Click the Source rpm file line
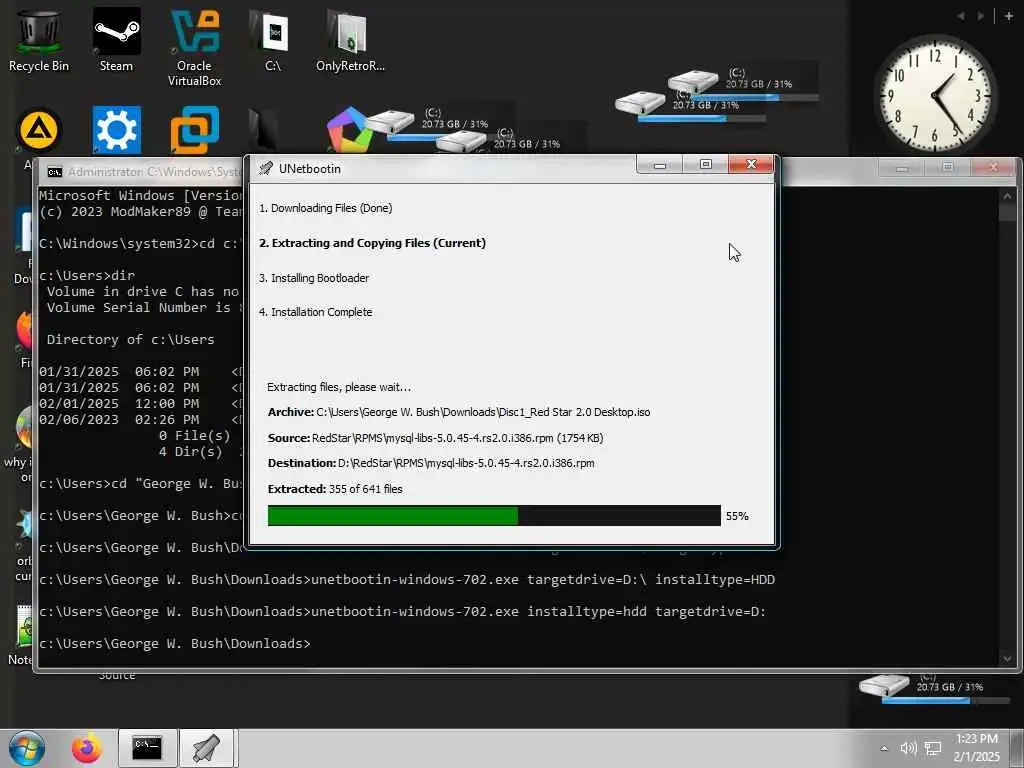The width and height of the screenshot is (1024, 768). click(436, 438)
